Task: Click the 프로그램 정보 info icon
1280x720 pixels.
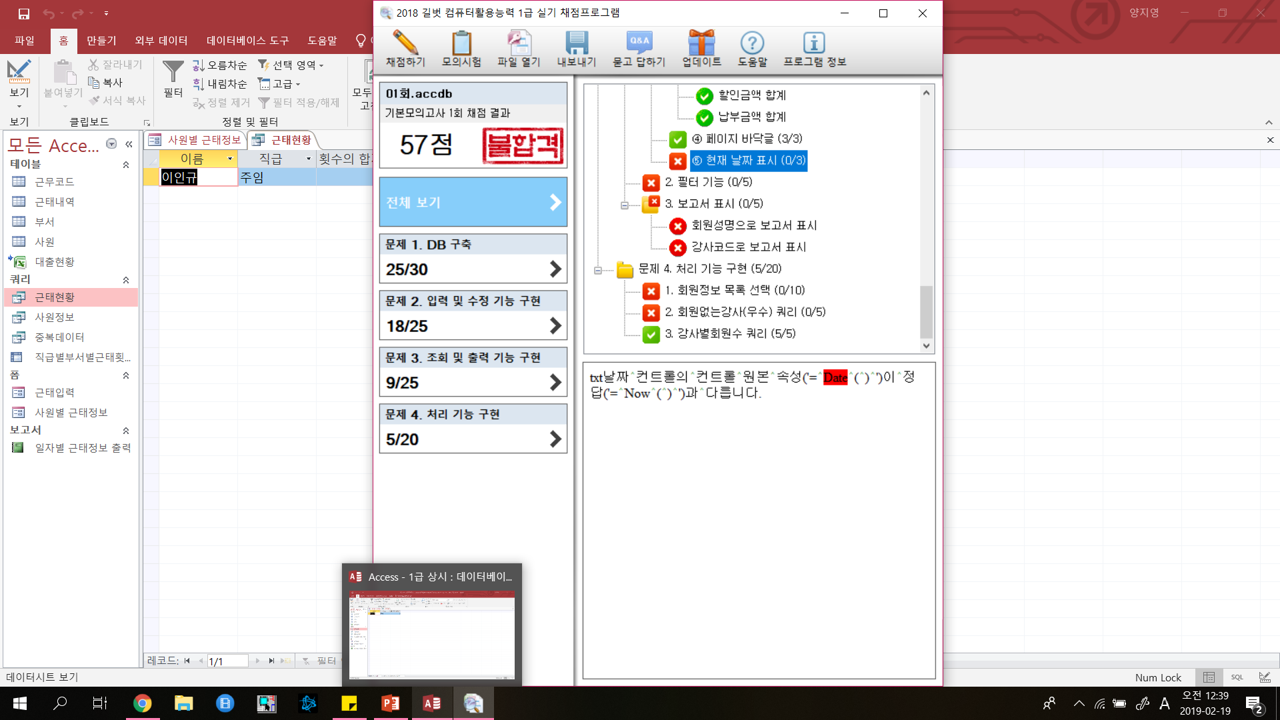Action: 814,48
